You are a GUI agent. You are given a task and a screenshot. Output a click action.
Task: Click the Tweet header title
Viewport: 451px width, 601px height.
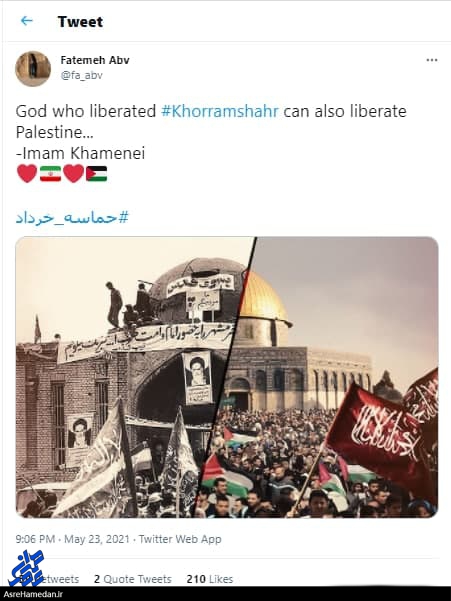tap(80, 21)
